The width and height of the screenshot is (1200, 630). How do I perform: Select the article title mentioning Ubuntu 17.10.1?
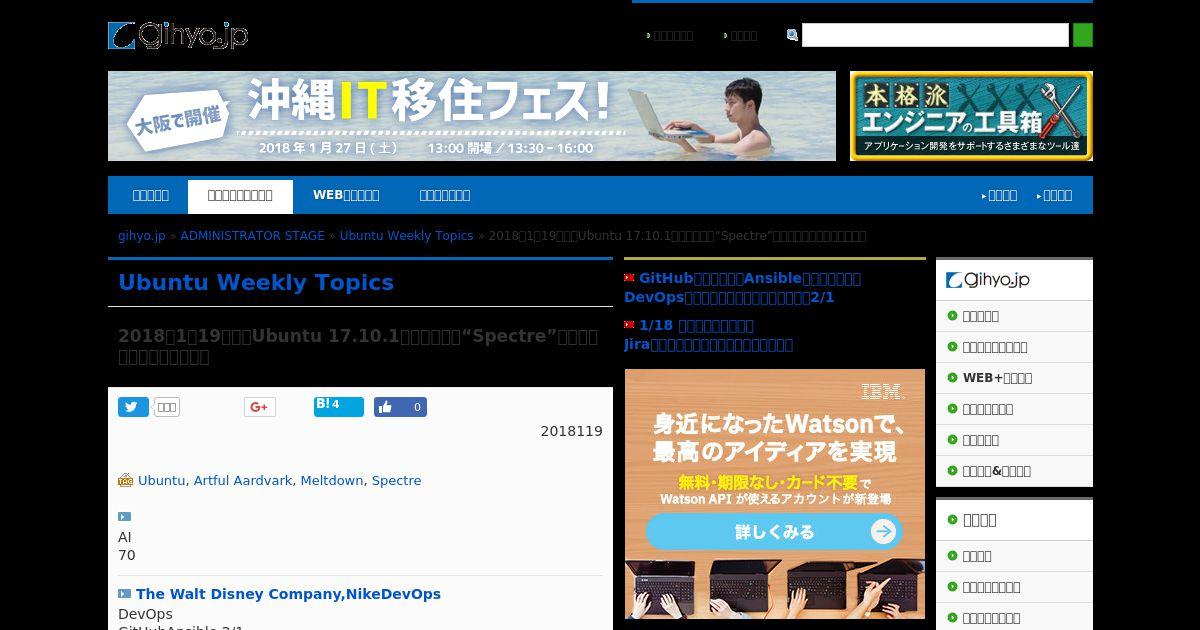[x=358, y=346]
